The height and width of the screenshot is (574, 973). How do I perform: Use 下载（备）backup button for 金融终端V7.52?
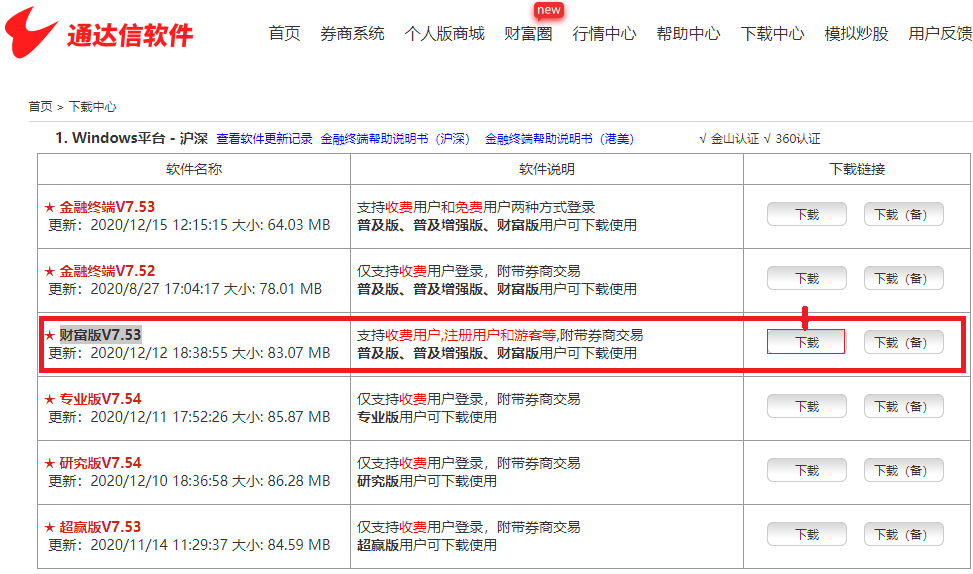click(x=904, y=278)
